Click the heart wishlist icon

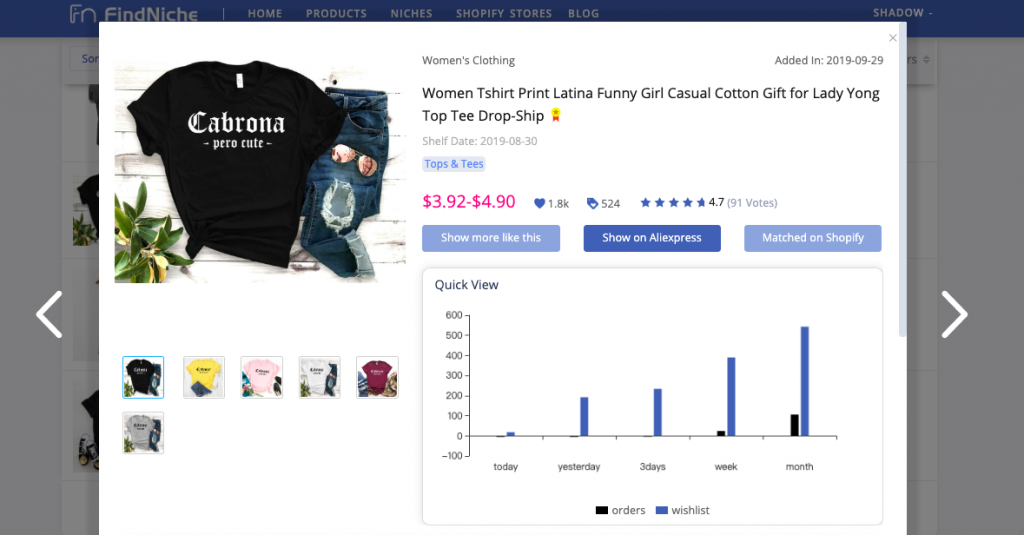tap(540, 203)
